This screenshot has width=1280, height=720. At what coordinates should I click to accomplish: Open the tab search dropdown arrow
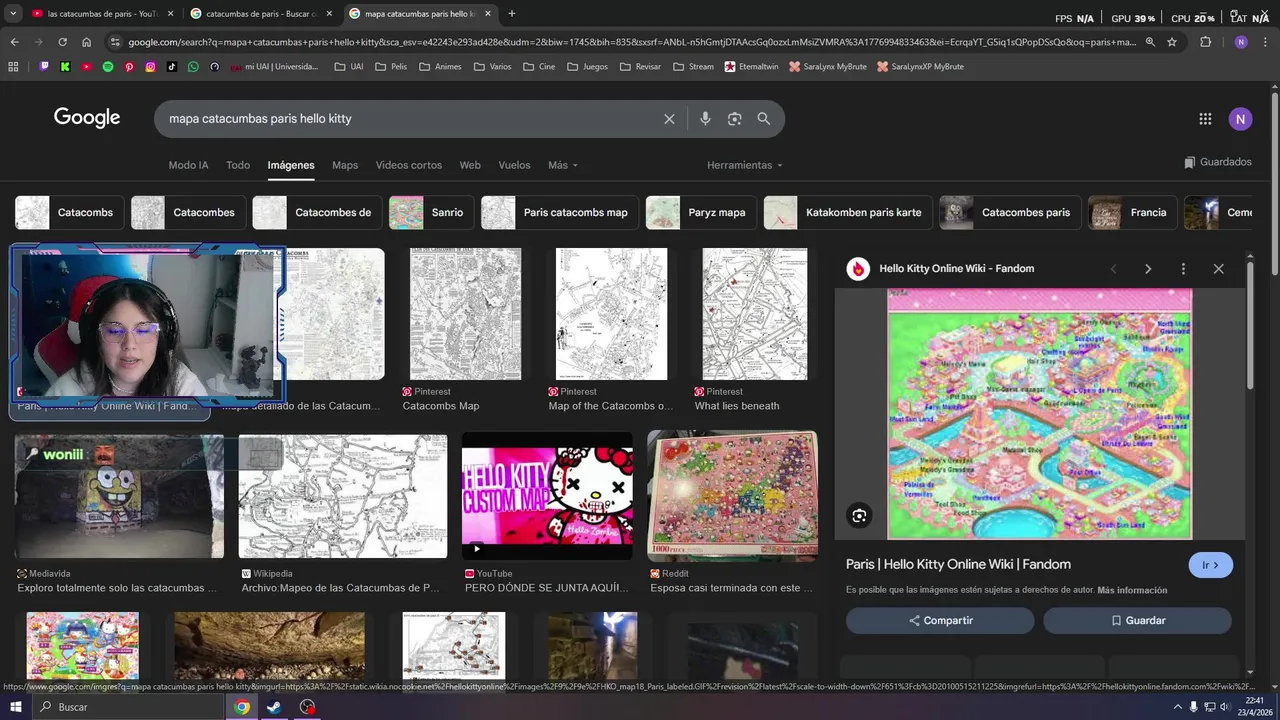pyautogui.click(x=13, y=14)
